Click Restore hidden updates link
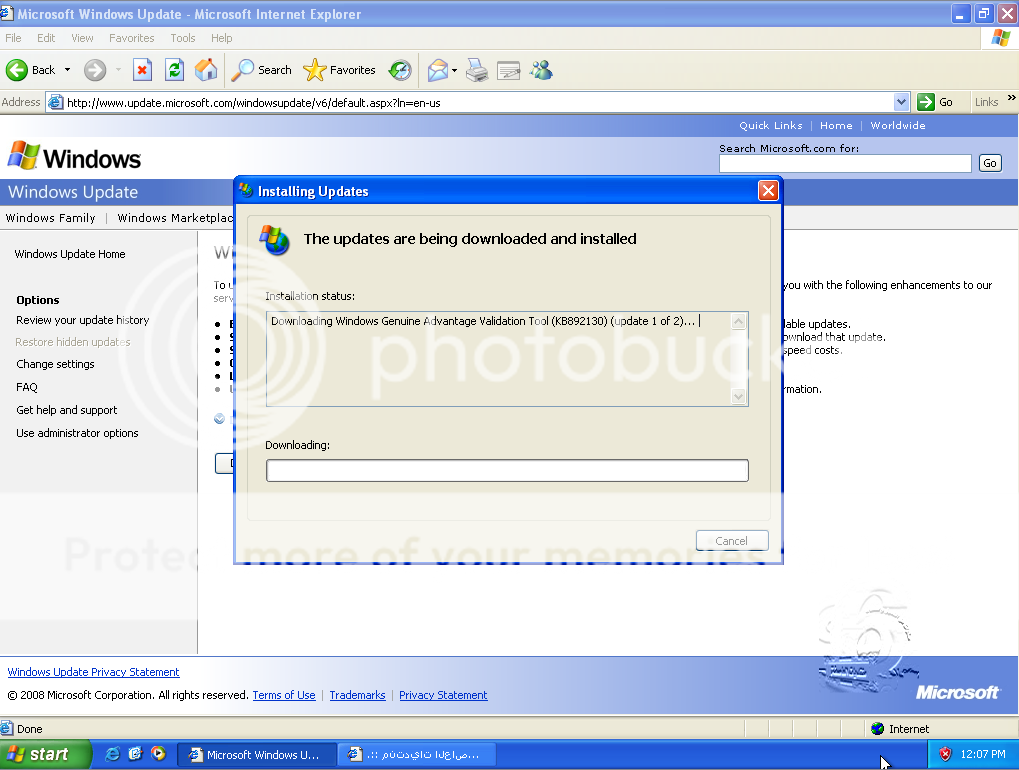This screenshot has width=1019, height=770. click(73, 342)
